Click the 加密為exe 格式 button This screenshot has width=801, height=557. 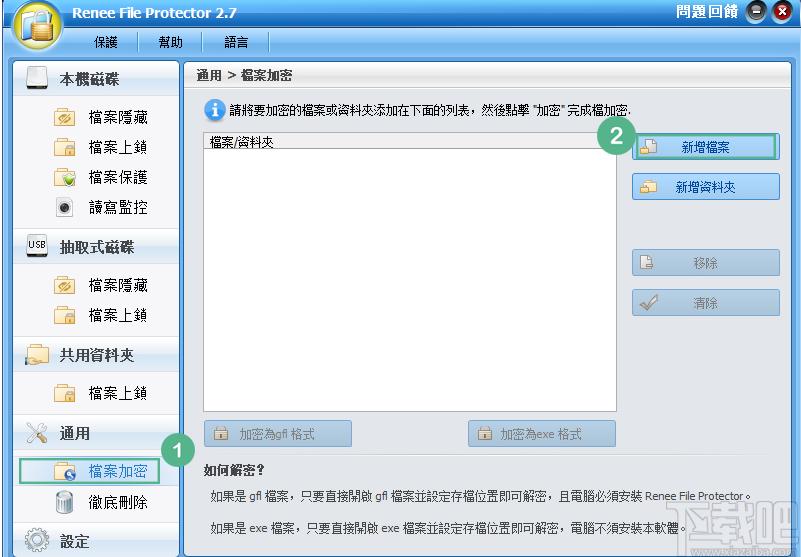(542, 434)
